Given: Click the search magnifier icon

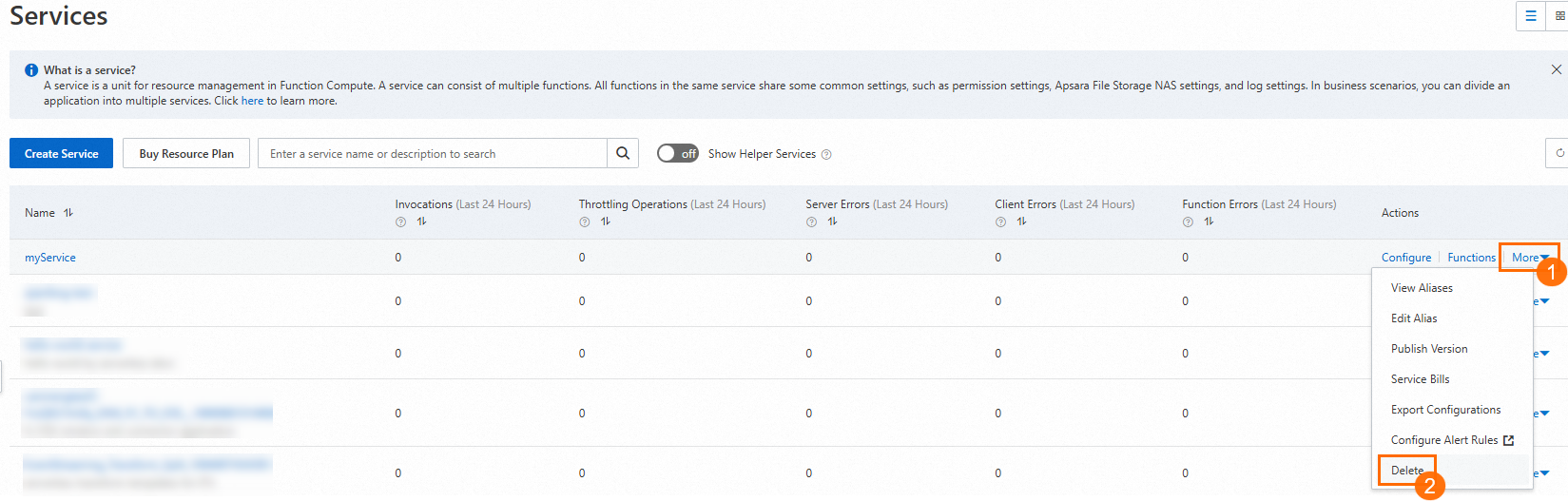Looking at the screenshot, I should point(623,153).
